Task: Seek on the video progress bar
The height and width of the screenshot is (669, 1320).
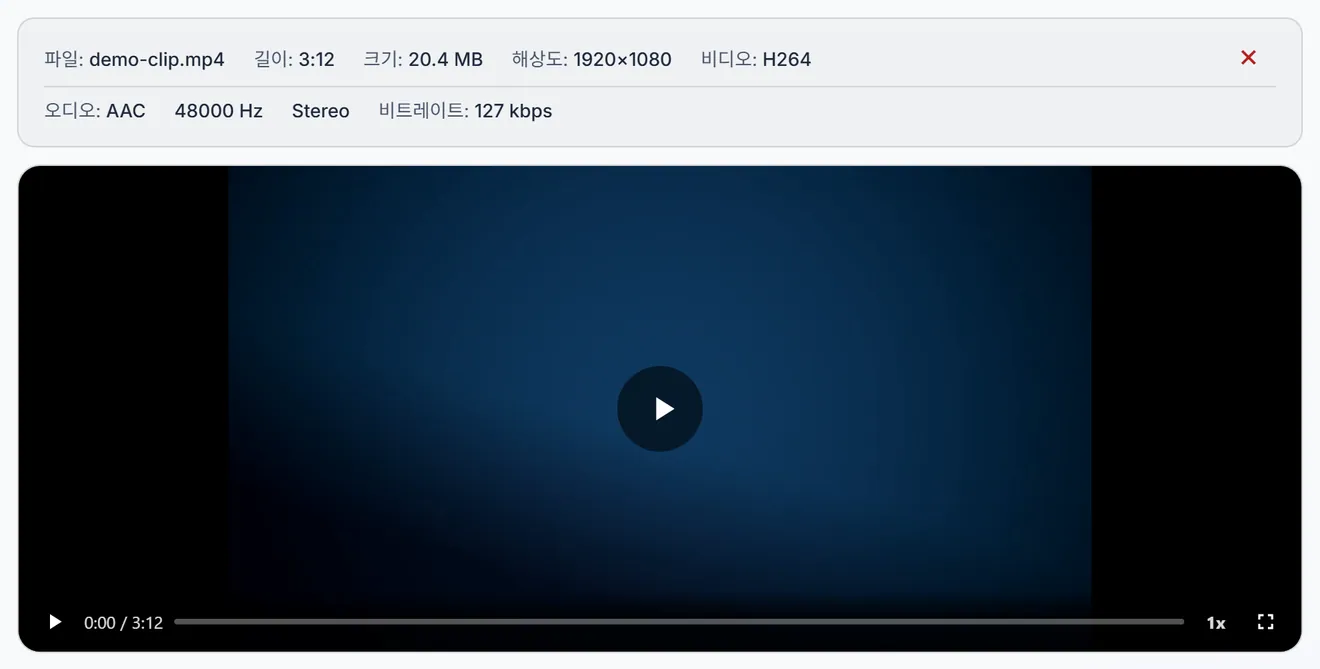Action: (x=679, y=622)
